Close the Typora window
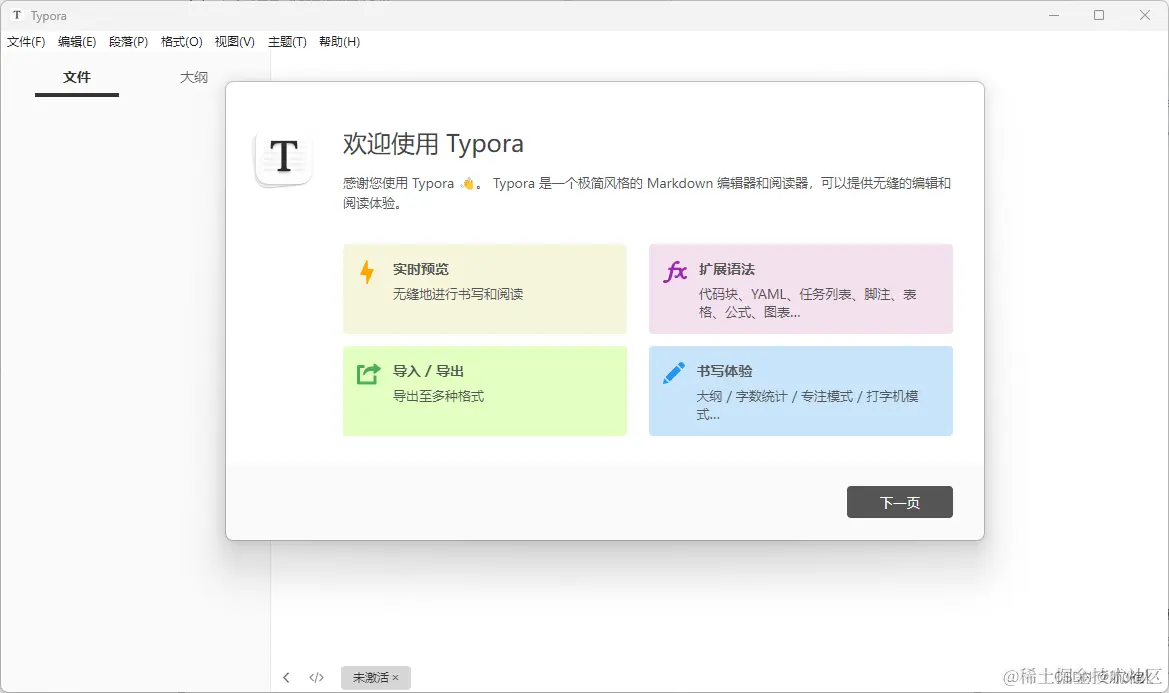1169x693 pixels. click(x=1145, y=16)
